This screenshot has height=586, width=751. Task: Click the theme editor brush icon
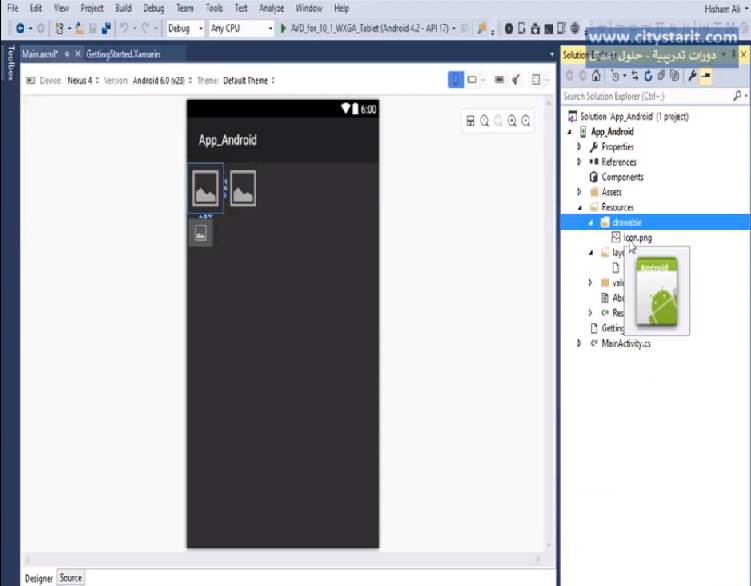pos(516,80)
